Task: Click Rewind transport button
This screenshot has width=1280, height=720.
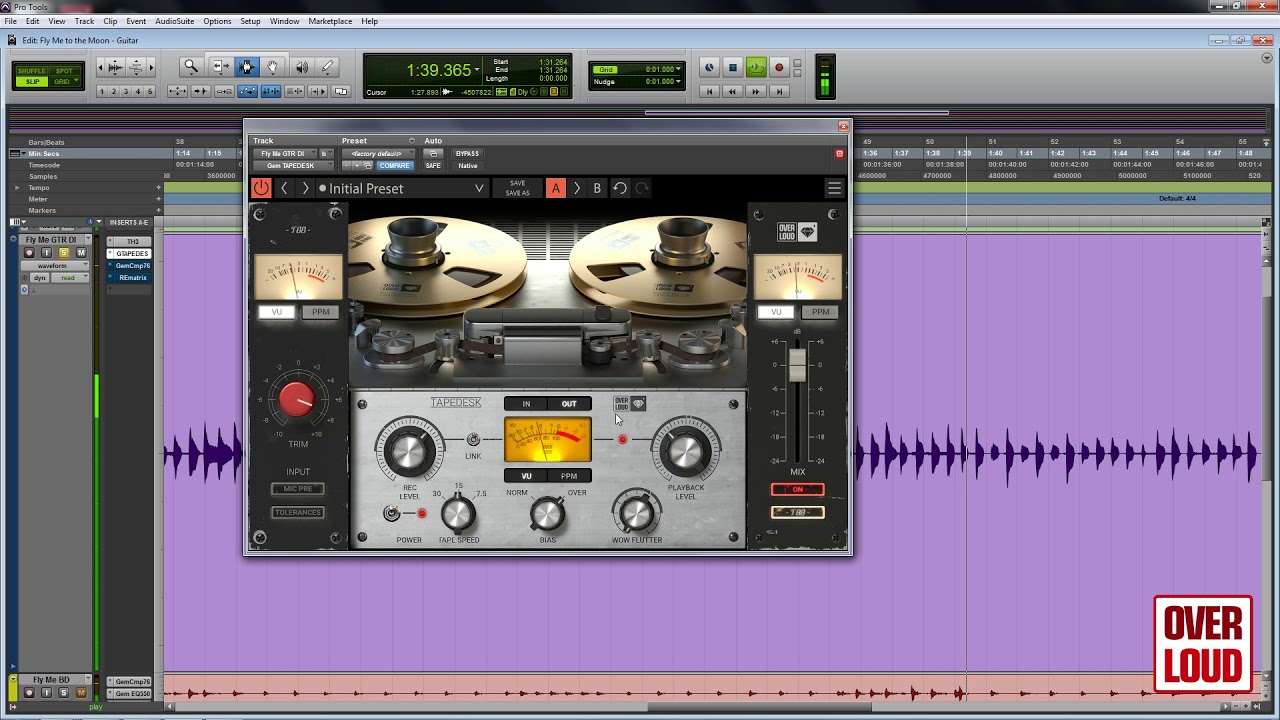Action: [x=732, y=91]
